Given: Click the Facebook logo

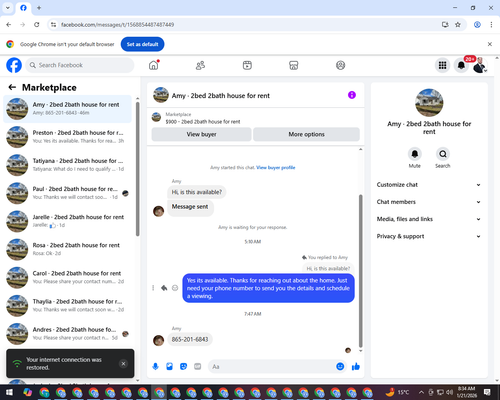Looking at the screenshot, I should tap(14, 65).
